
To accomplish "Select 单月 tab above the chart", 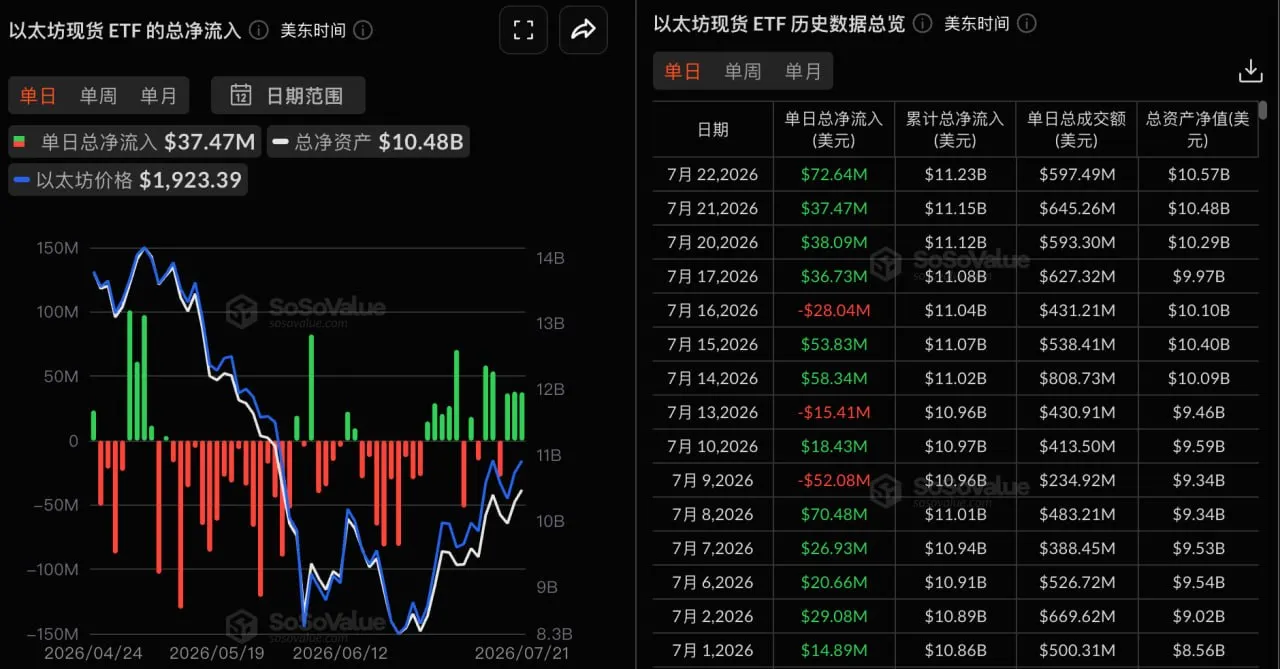I will (x=158, y=96).
